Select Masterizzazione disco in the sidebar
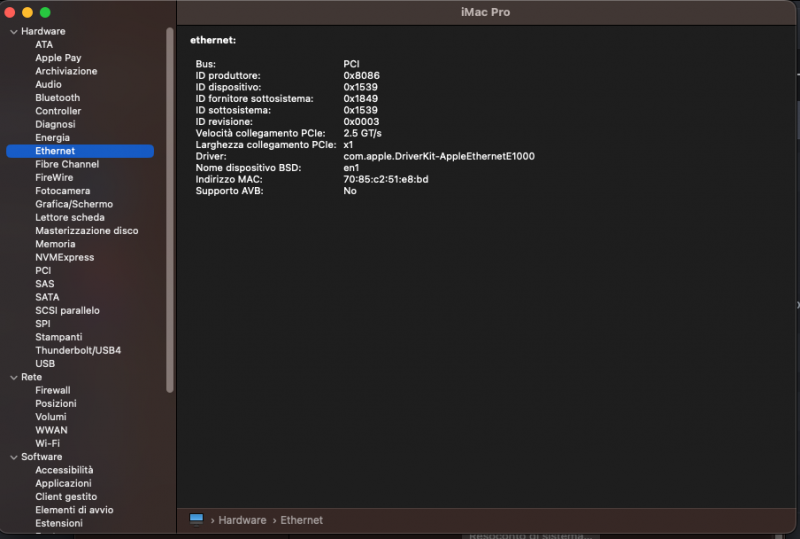 point(87,230)
